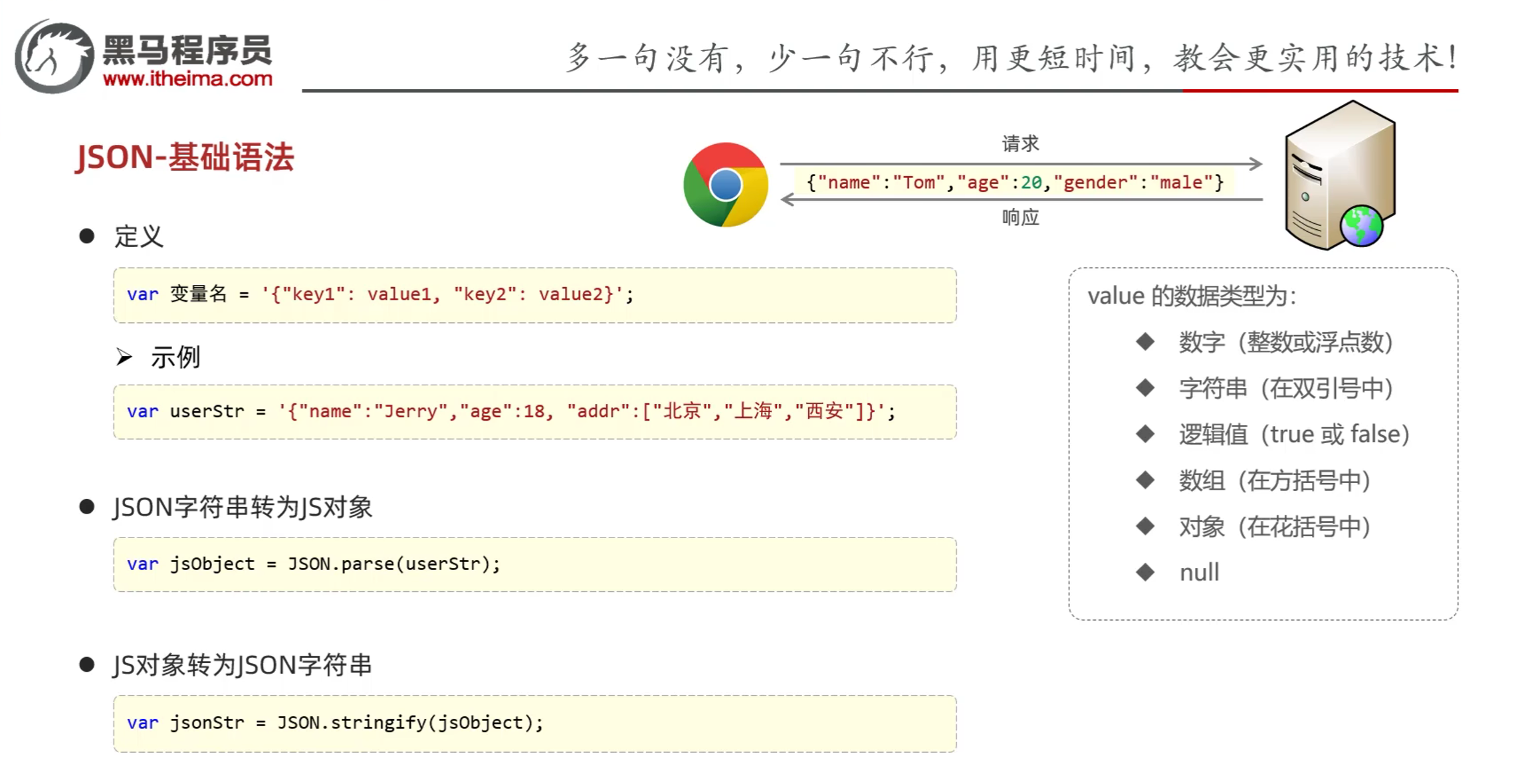
Task: Click the diamond icon beside null
Action: point(1146,571)
